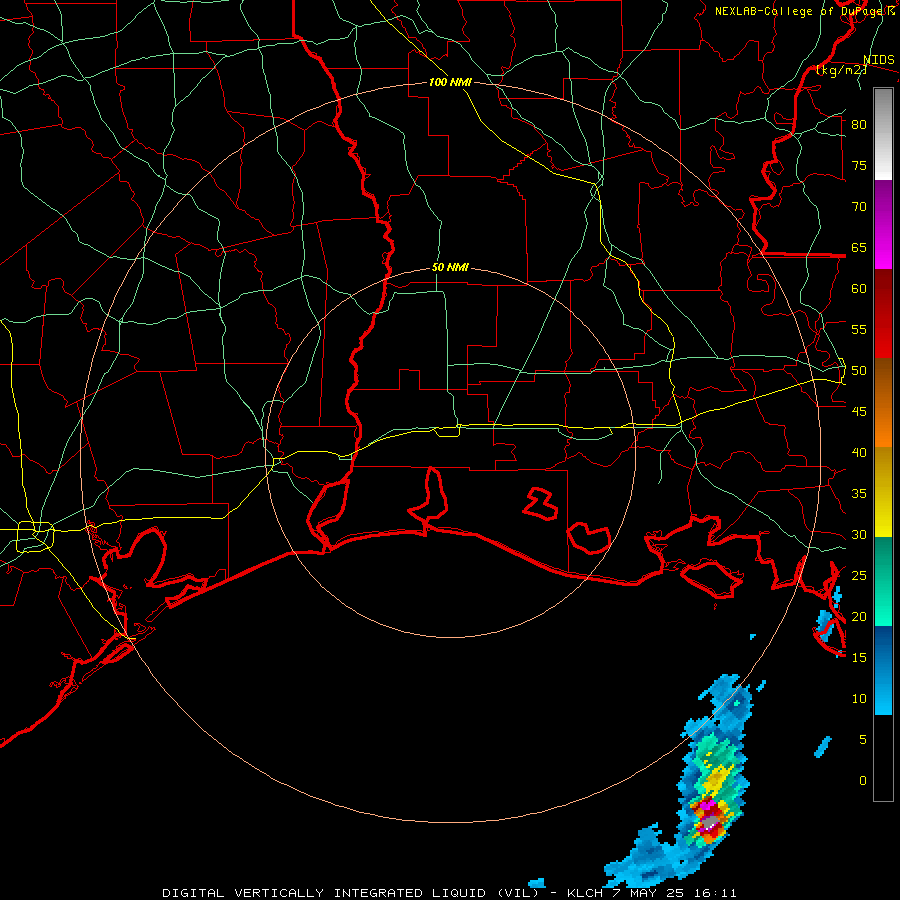Screen dimensions: 900x900
Task: Select the green segment of the color scale
Action: click(x=883, y=581)
